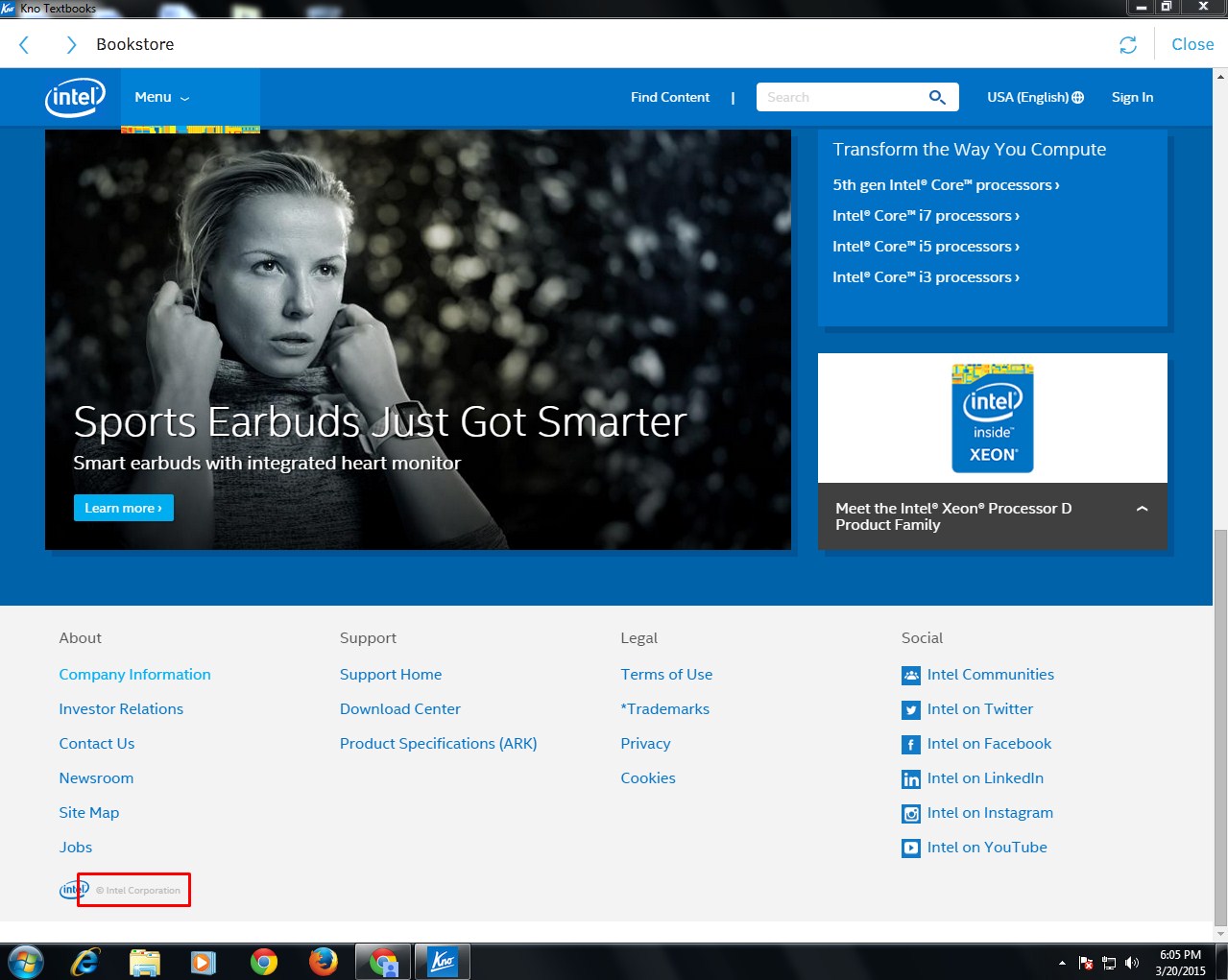Launch Firefox from taskbar
The width and height of the screenshot is (1228, 980).
324,962
